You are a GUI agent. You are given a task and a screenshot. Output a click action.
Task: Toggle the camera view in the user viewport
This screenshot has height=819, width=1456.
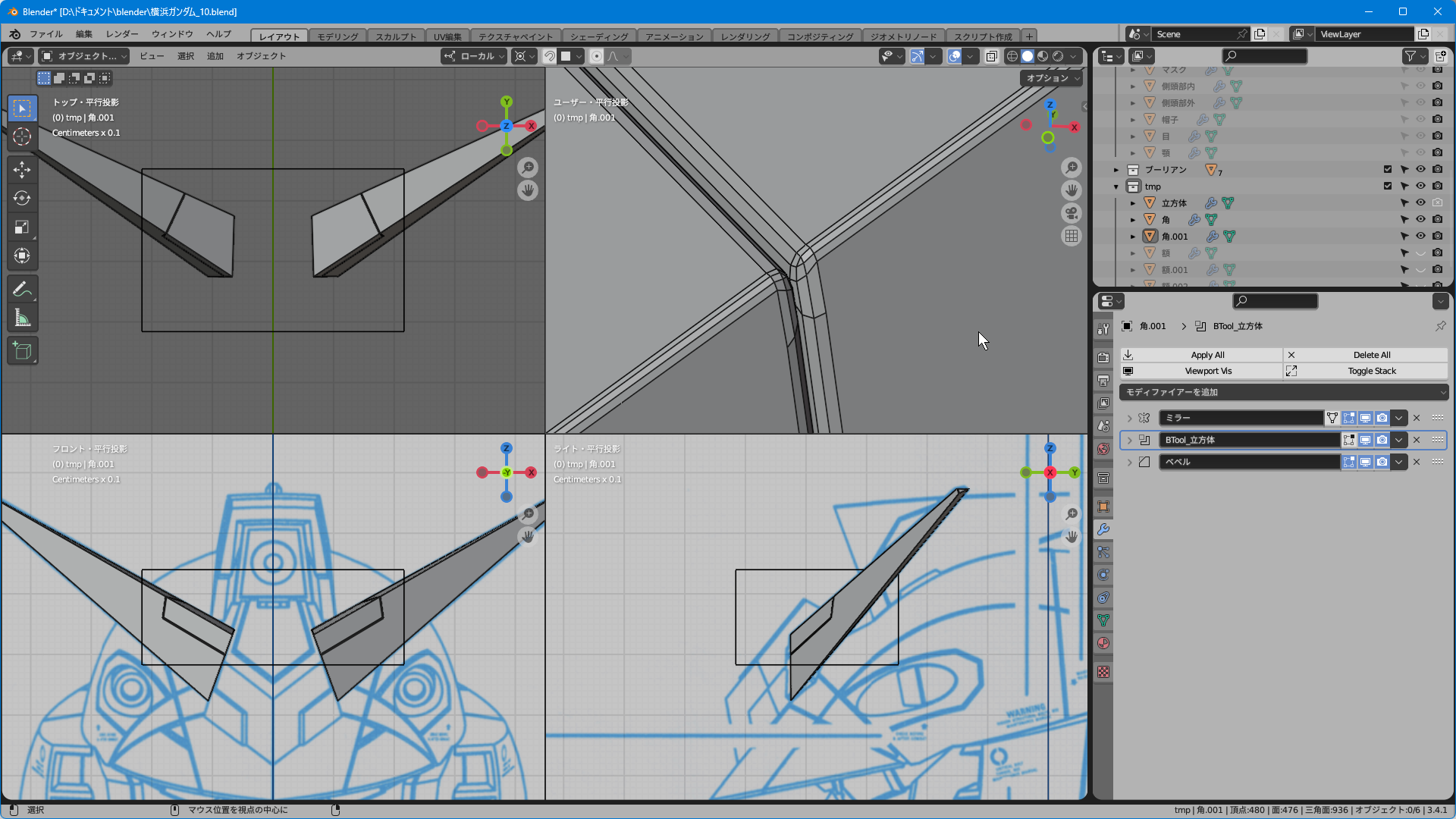coord(1071,213)
